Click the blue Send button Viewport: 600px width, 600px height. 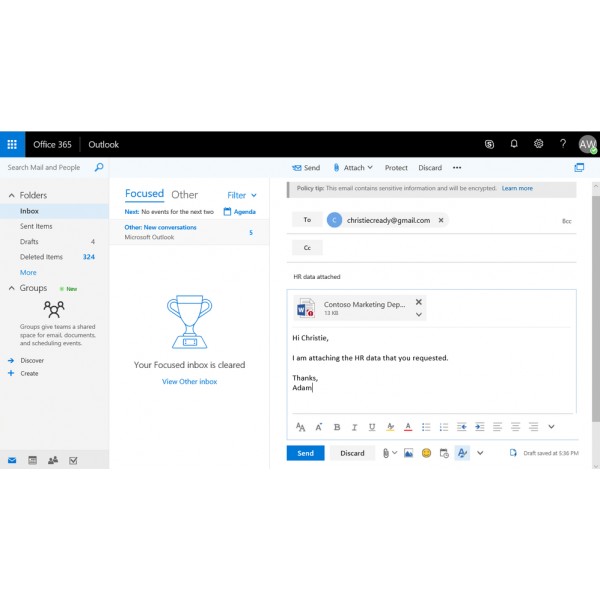coord(305,453)
